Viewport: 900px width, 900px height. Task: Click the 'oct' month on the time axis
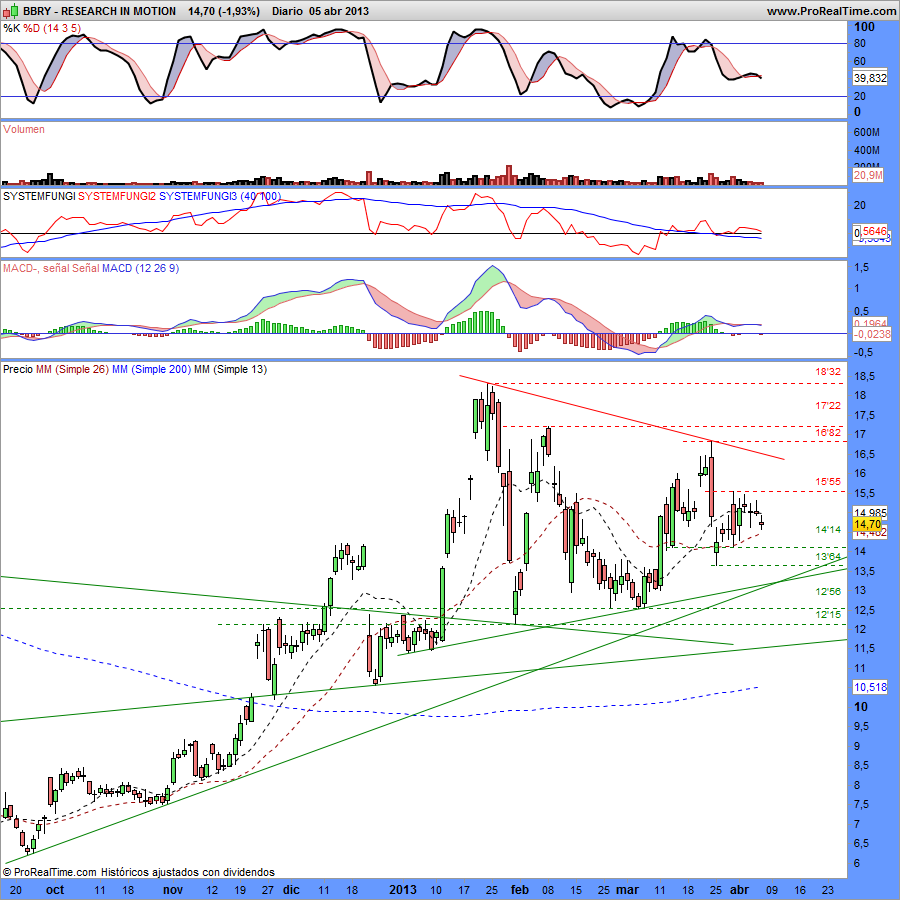point(55,890)
